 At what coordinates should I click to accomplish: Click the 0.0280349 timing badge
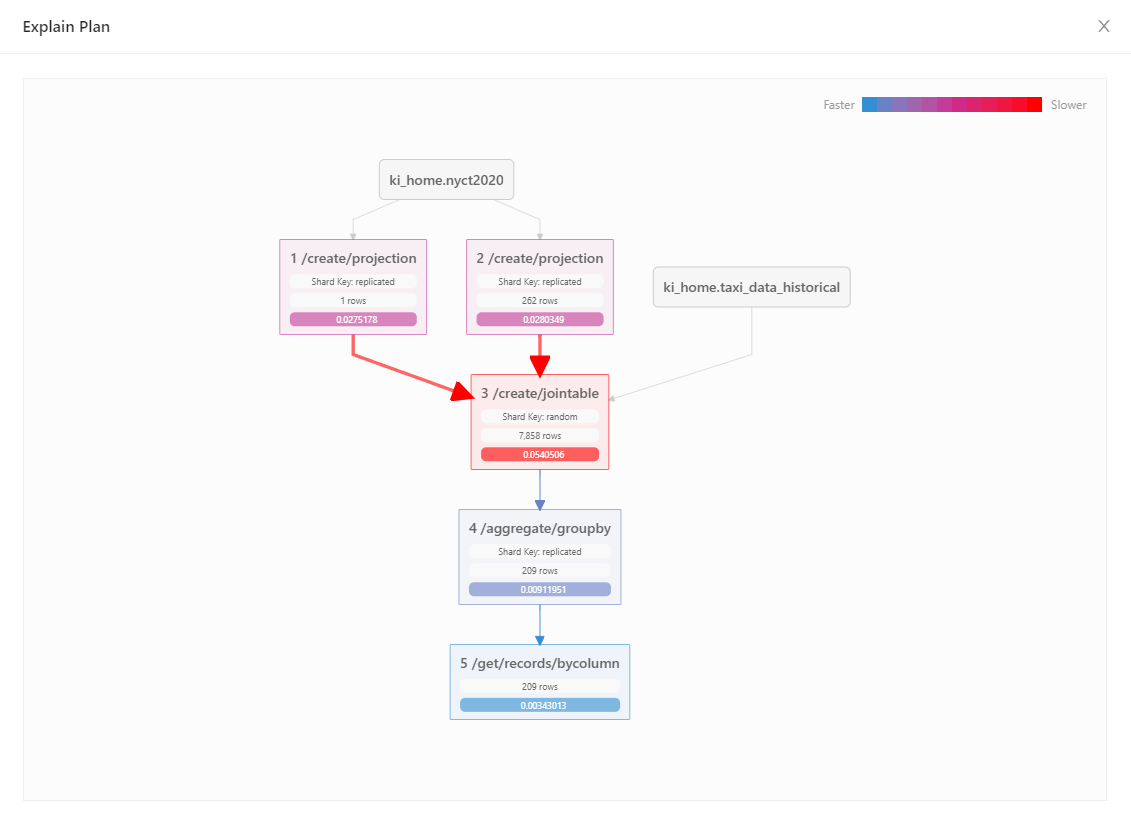point(539,318)
